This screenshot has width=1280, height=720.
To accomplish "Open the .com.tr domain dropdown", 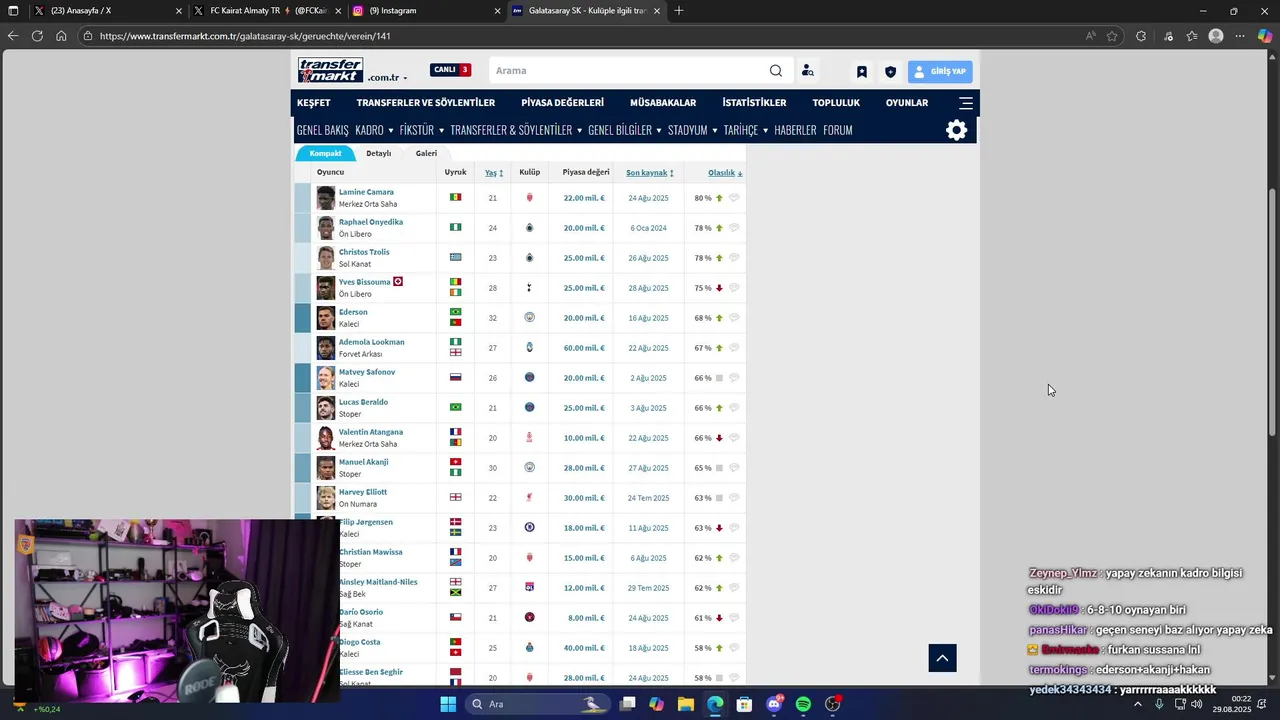I will (x=387, y=78).
